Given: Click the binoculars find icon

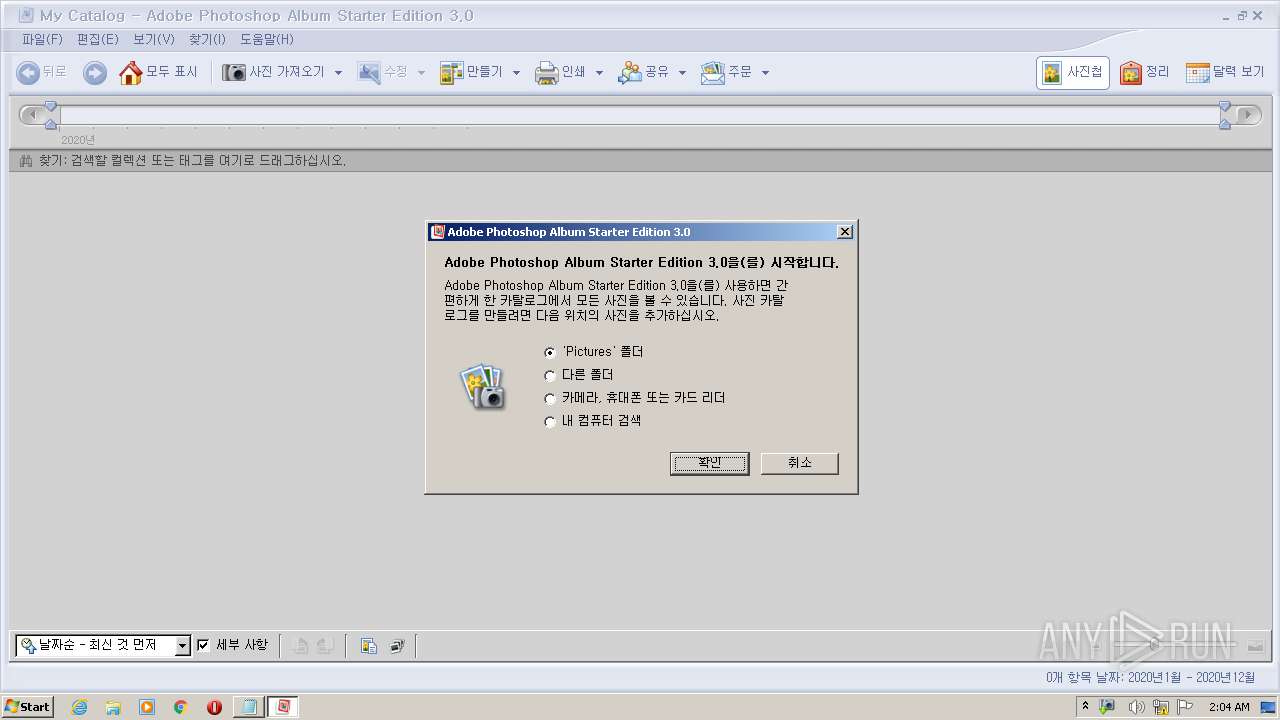Looking at the screenshot, I should [x=26, y=161].
